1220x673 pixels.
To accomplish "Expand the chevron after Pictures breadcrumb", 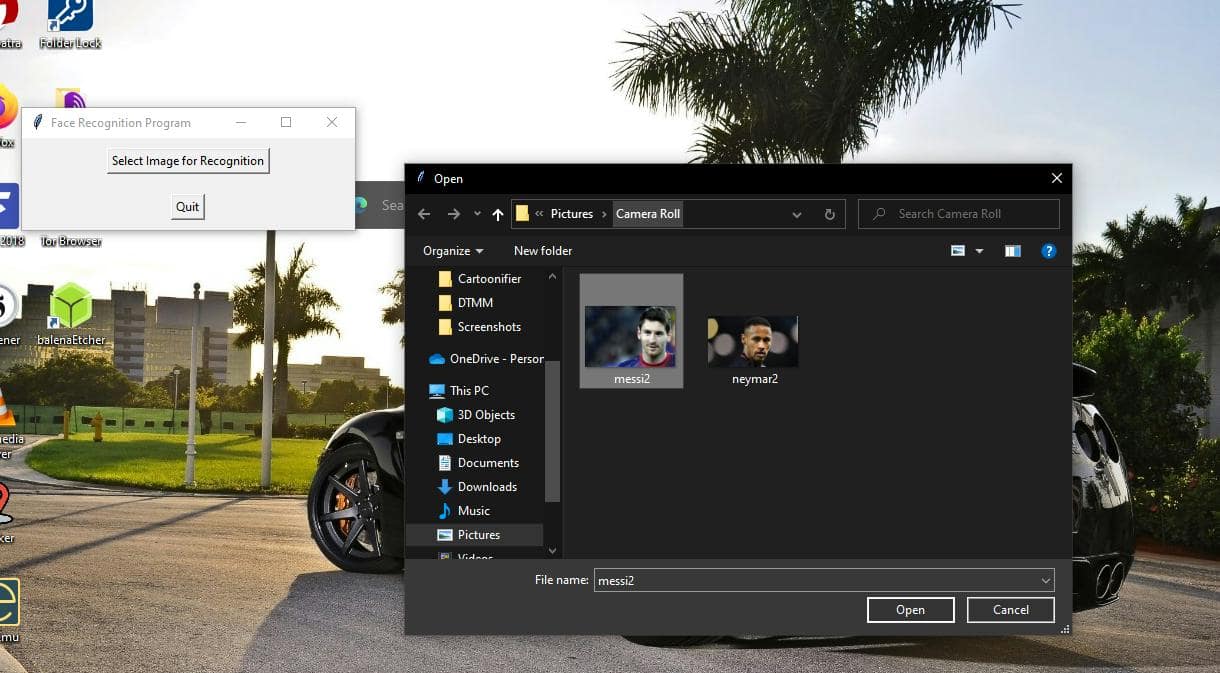I will [x=604, y=214].
